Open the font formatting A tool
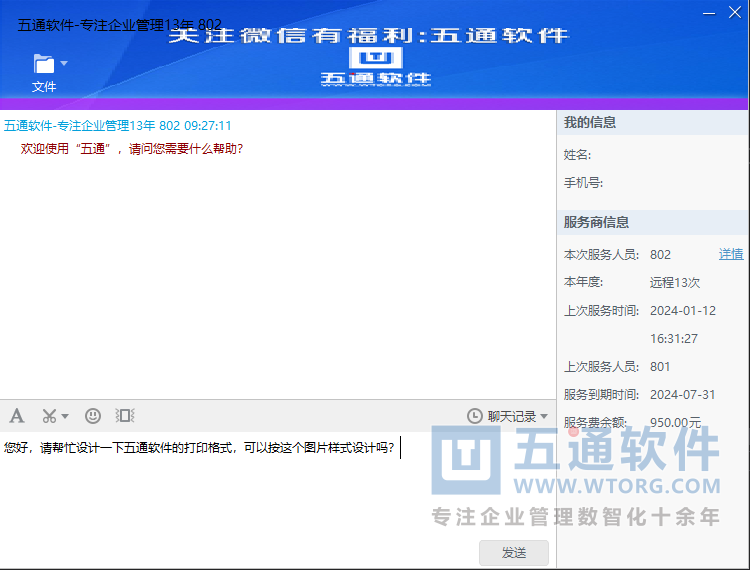The width and height of the screenshot is (750, 570). click(17, 416)
